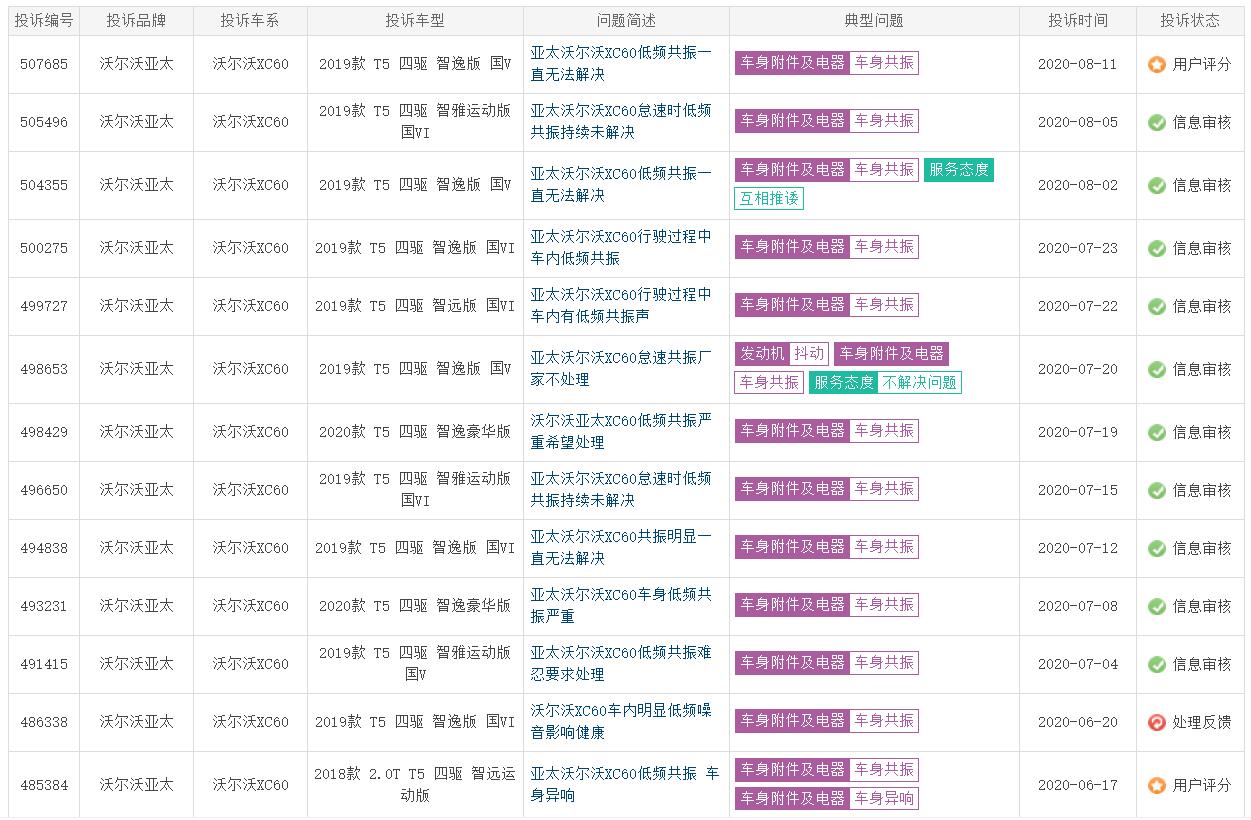Open link 亚太沃尔沃XC60怠速共振厂家不处理
1251x820 pixels.
coord(620,368)
